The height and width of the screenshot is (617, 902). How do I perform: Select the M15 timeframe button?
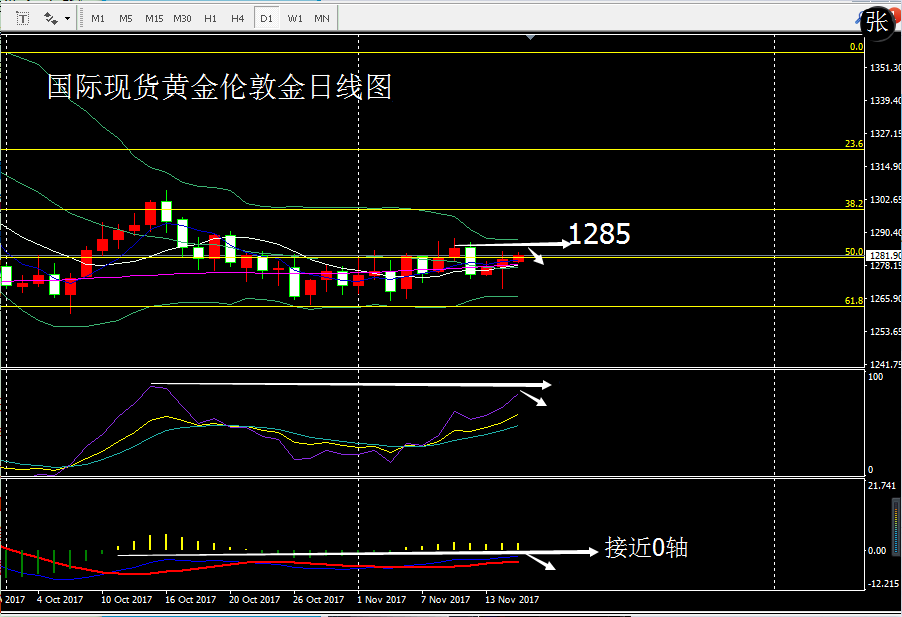point(154,18)
